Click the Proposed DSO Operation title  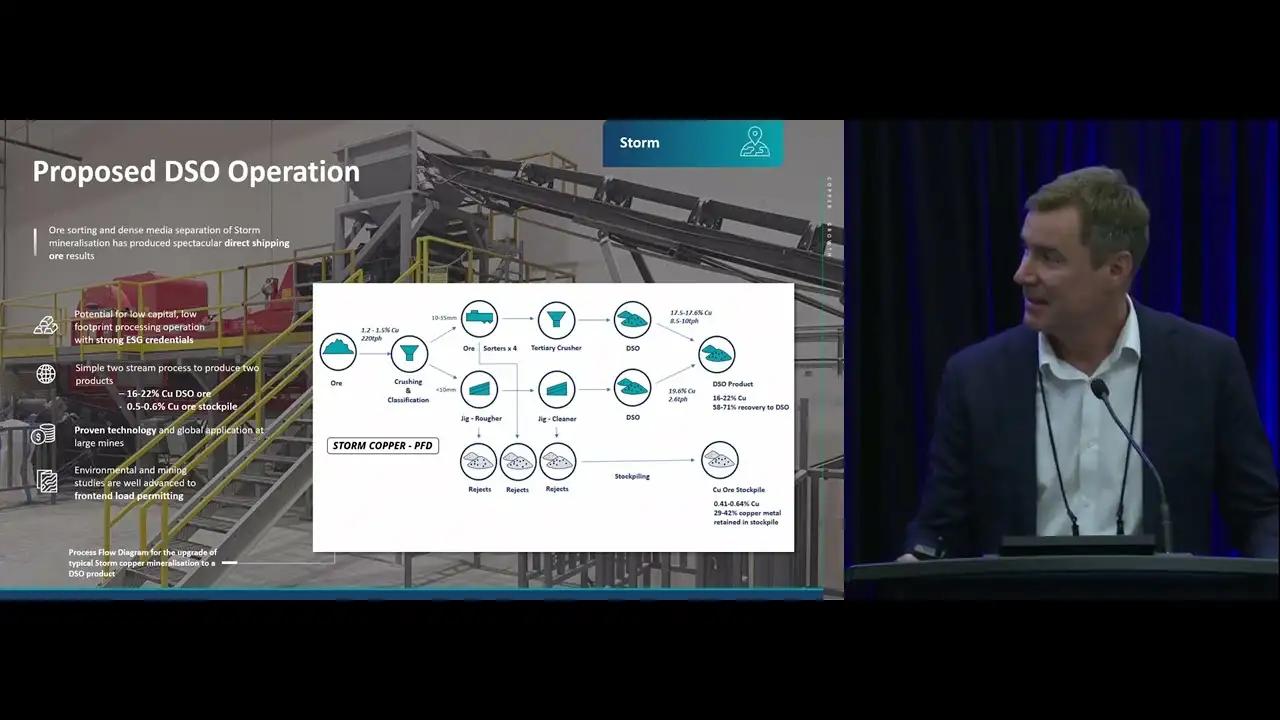point(196,171)
